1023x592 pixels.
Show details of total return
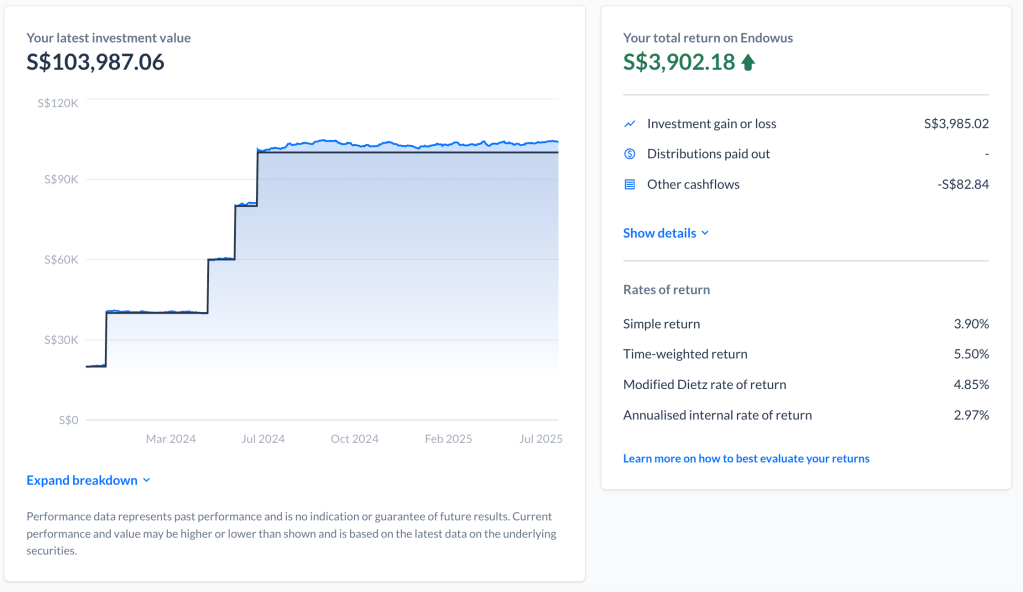point(659,233)
